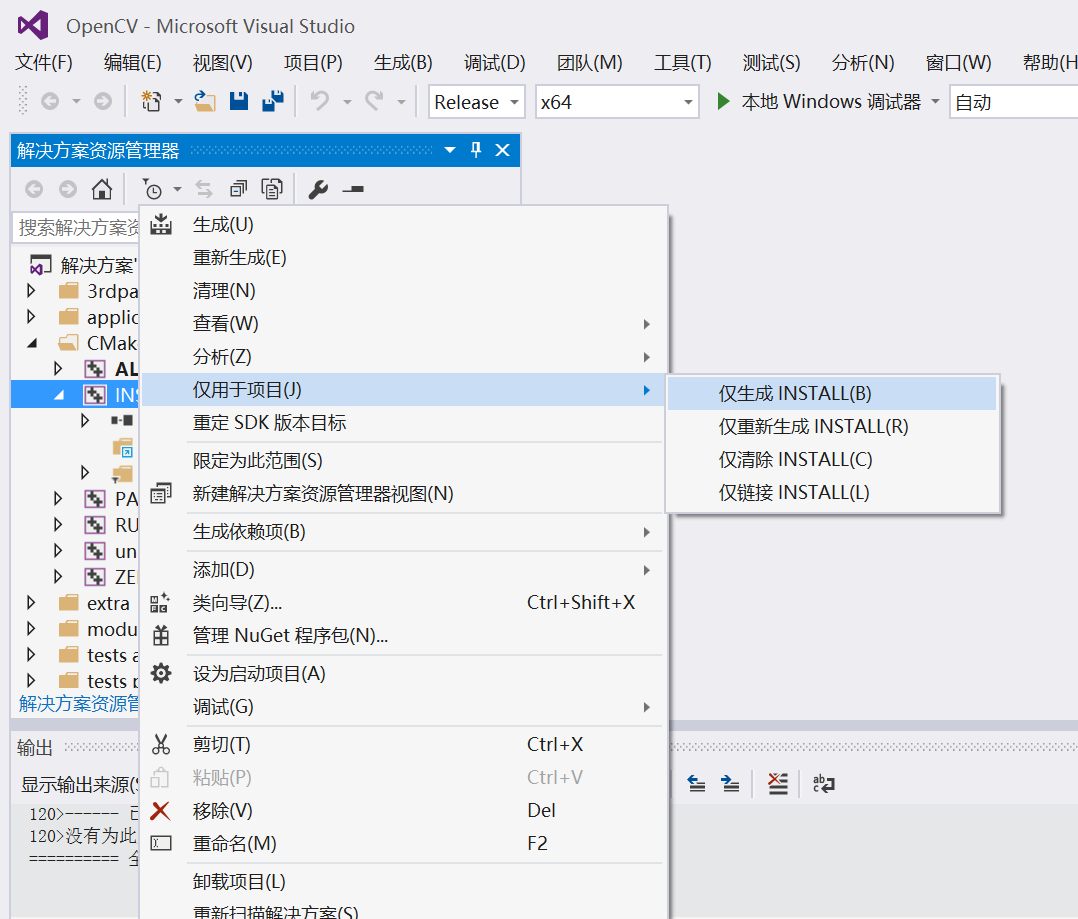Select 清理(N) in context menu
Viewport: 1078px width, 919px height.
(404, 291)
